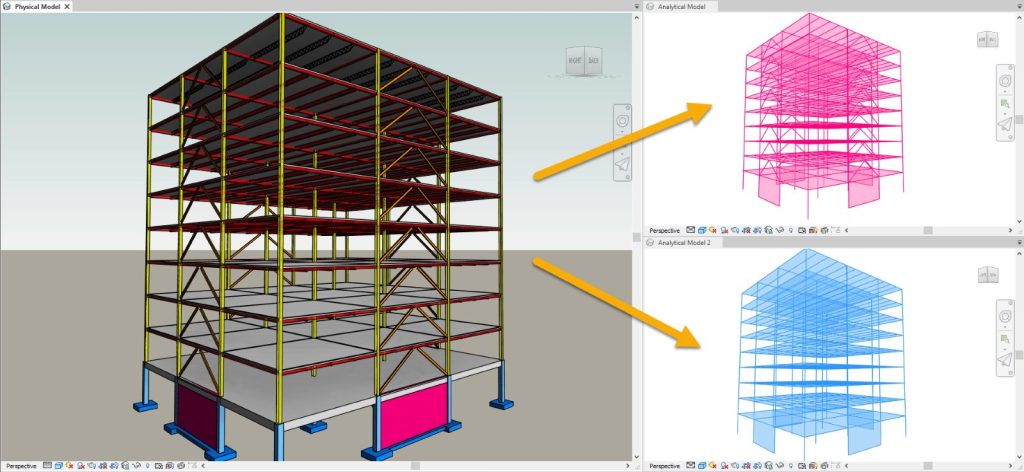The width and height of the screenshot is (1024, 472).
Task: Open Temporary View Properties in Analytical Model view
Action: (801, 230)
